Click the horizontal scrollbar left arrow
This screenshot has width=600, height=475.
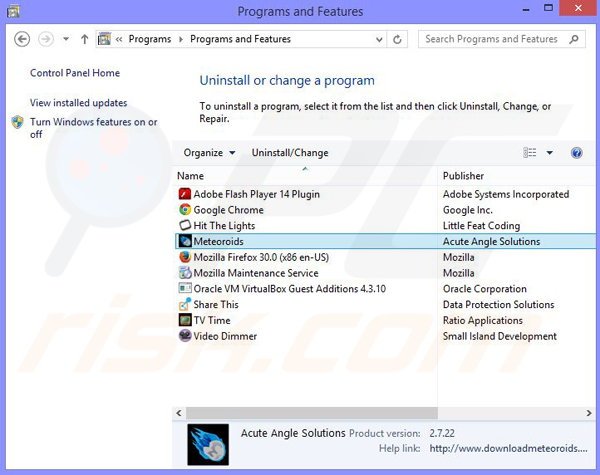pos(179,413)
